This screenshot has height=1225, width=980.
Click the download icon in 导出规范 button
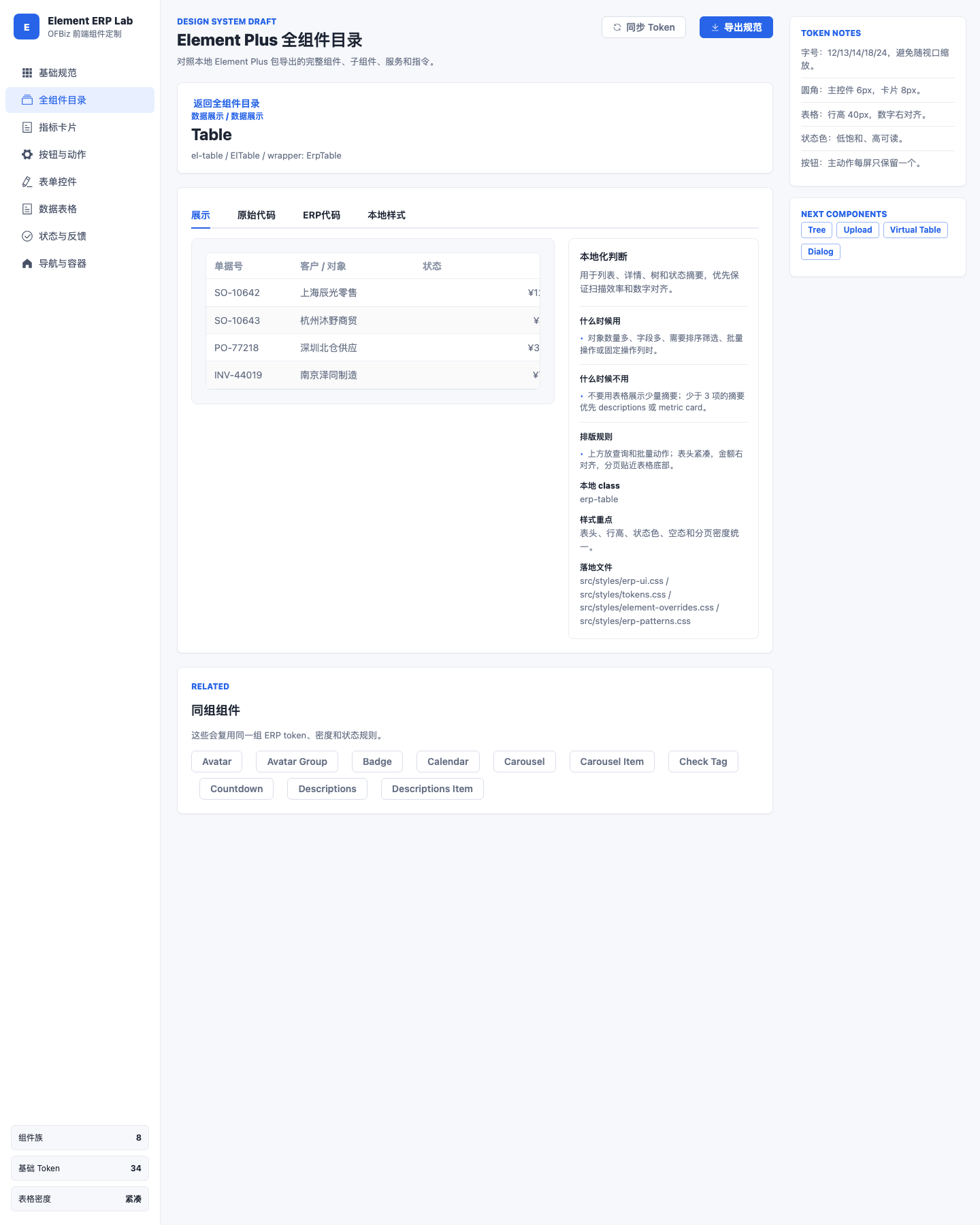pos(715,27)
